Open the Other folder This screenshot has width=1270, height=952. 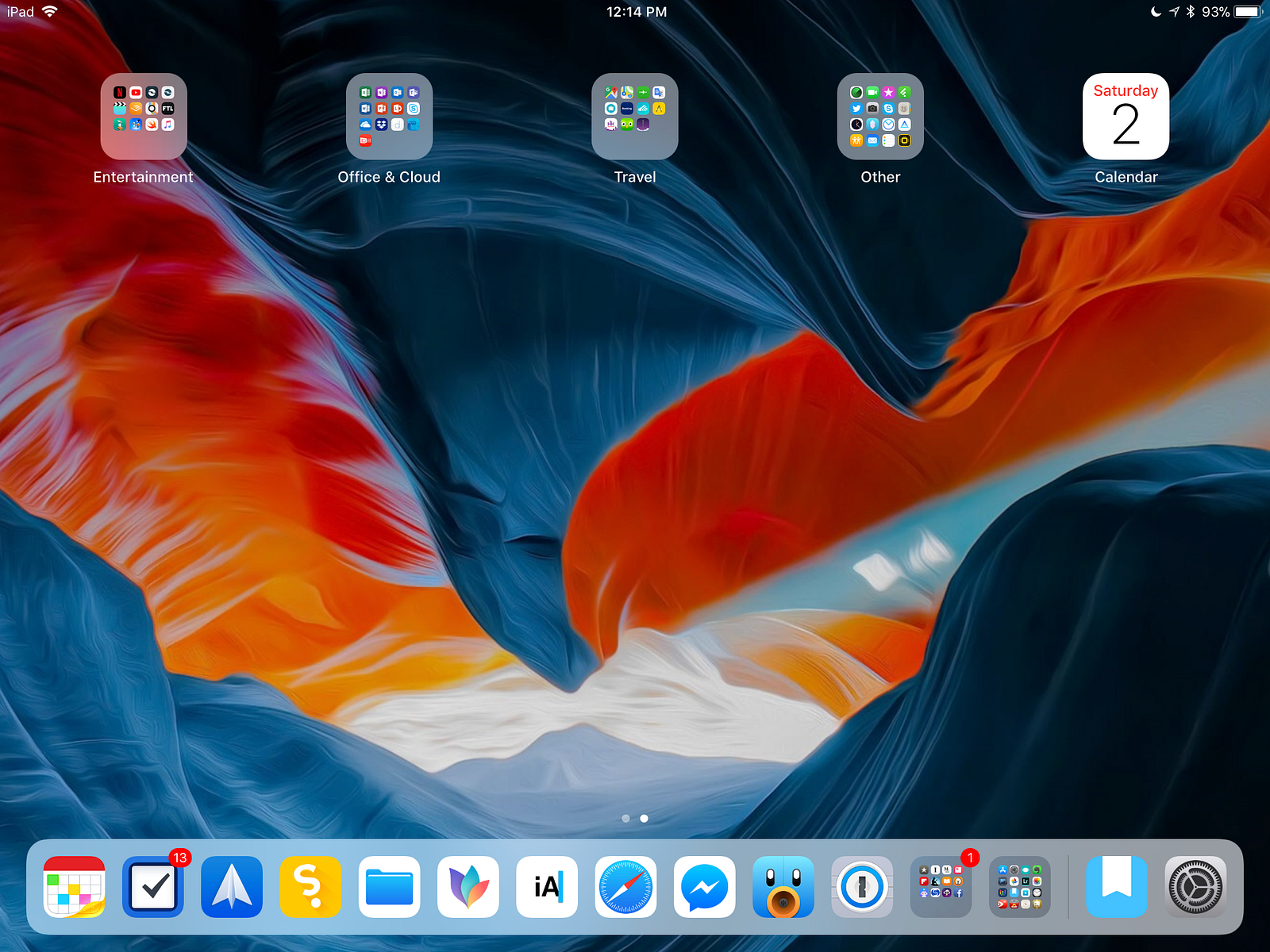(880, 117)
